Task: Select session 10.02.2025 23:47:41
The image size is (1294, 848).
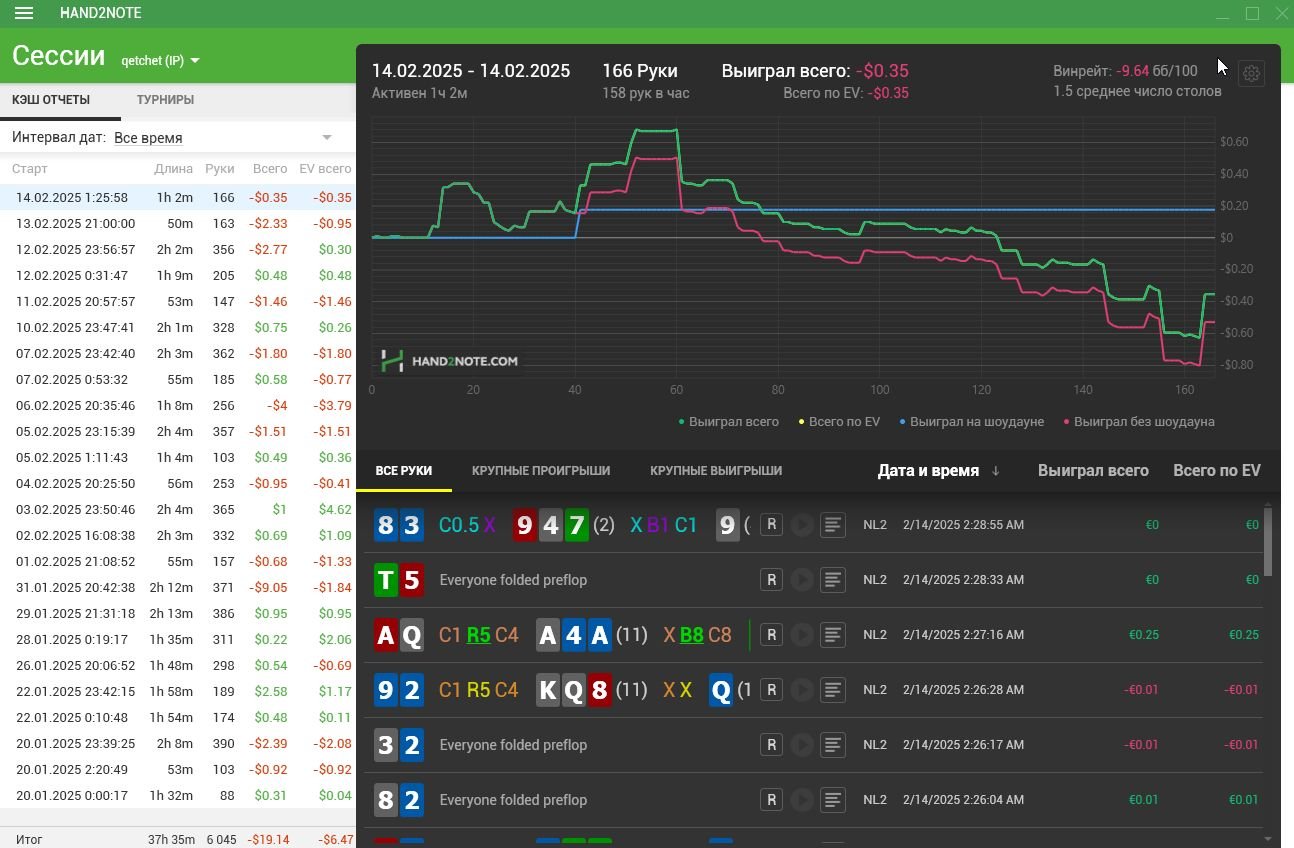Action: click(178, 328)
